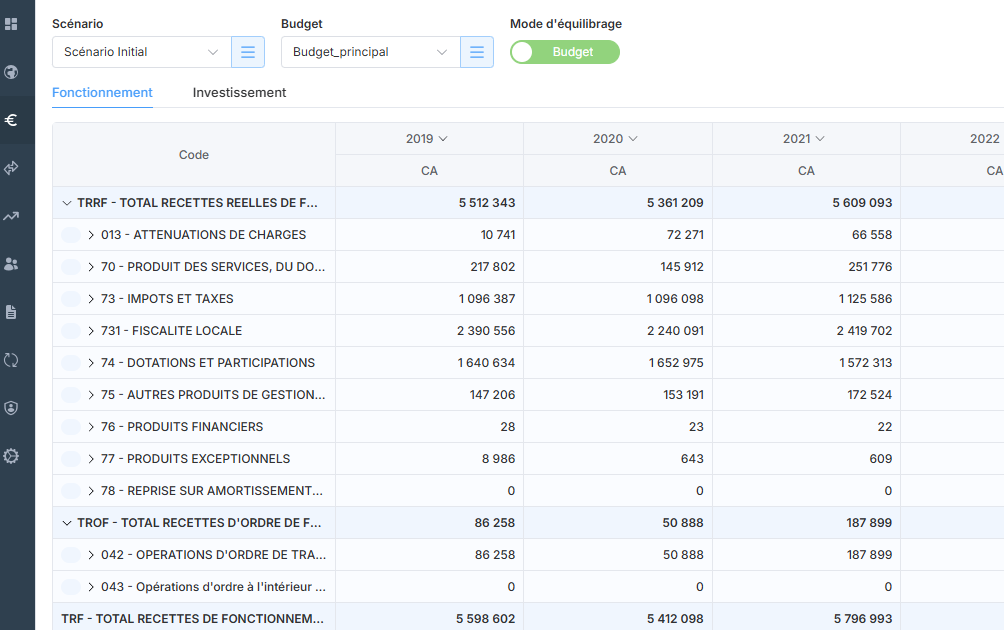
Task: Open the Scénario Initial dropdown
Action: pos(141,52)
